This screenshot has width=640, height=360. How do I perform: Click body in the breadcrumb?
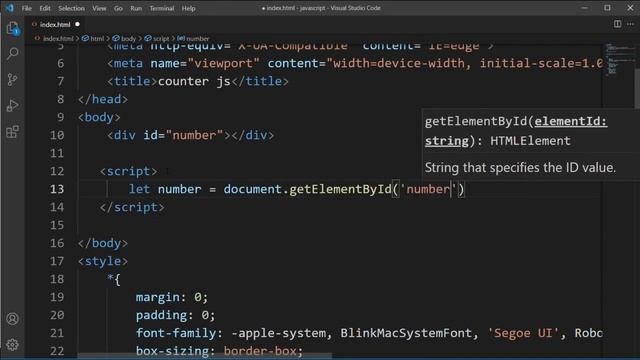[x=128, y=38]
